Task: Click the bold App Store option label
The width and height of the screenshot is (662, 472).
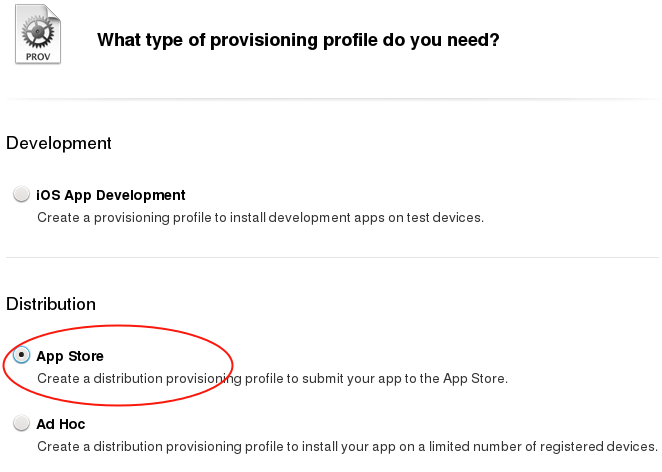Action: point(70,356)
